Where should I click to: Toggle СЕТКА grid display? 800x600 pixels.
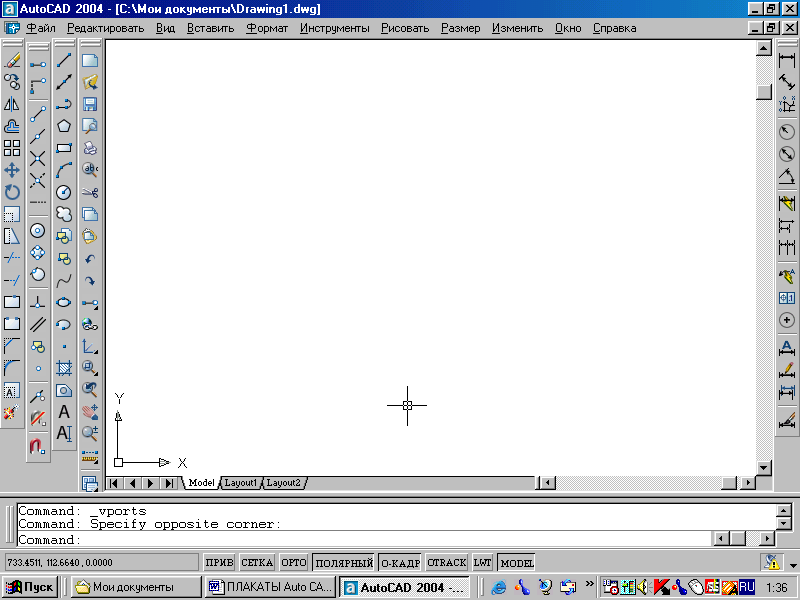click(257, 563)
